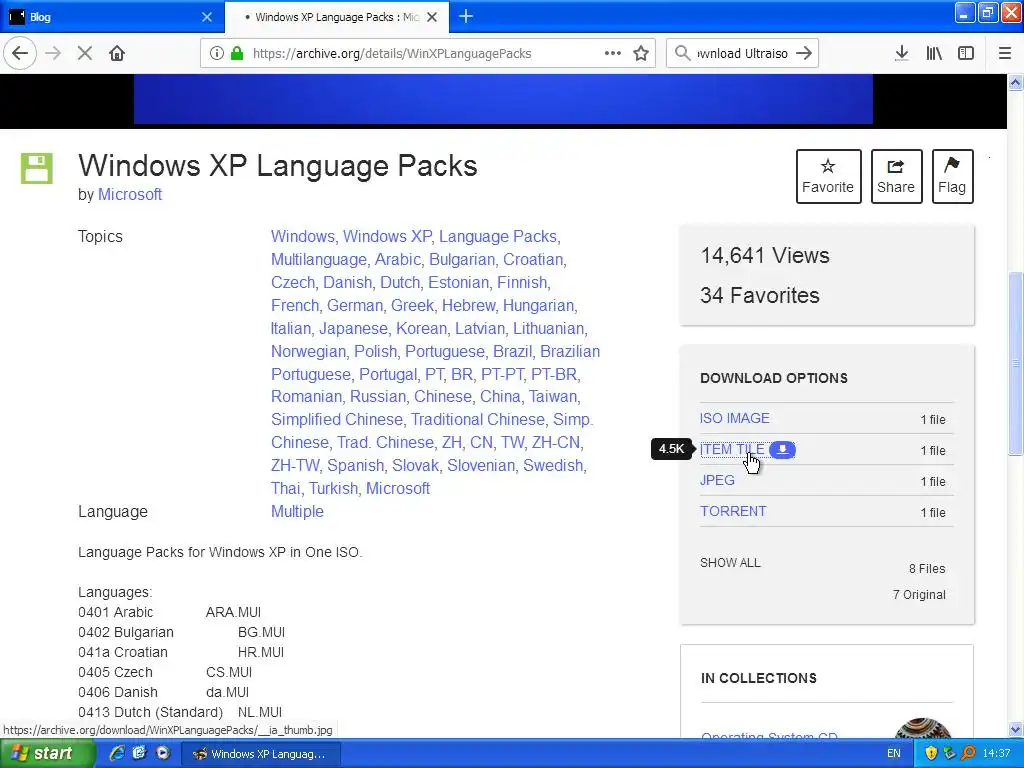Open the Windows Start menu
The width and height of the screenshot is (1024, 768).
click(47, 754)
